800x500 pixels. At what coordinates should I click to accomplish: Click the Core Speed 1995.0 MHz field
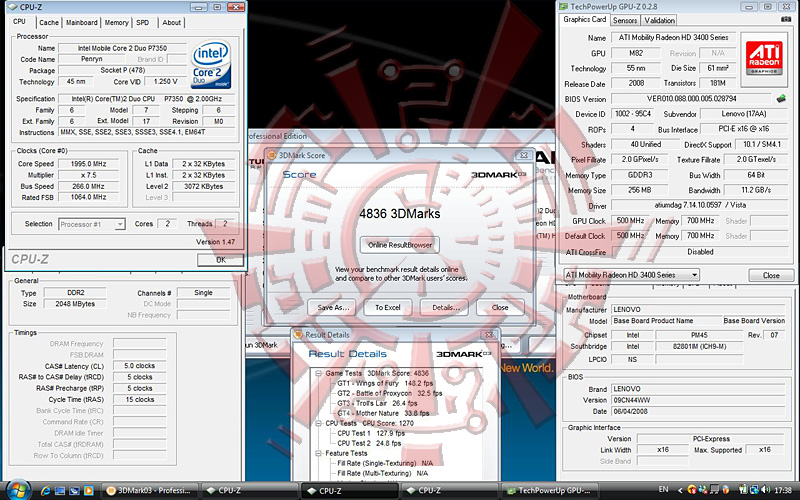coord(88,164)
